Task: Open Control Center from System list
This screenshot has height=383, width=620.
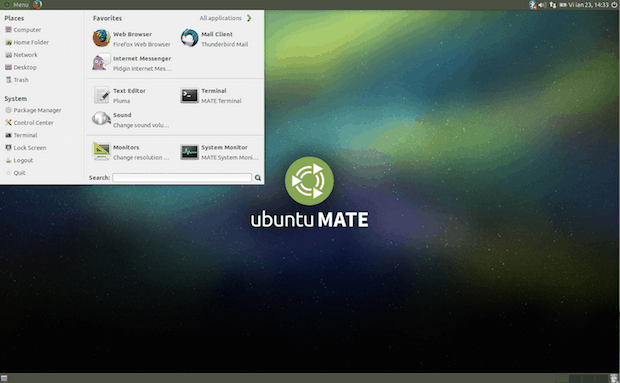Action: (29, 123)
